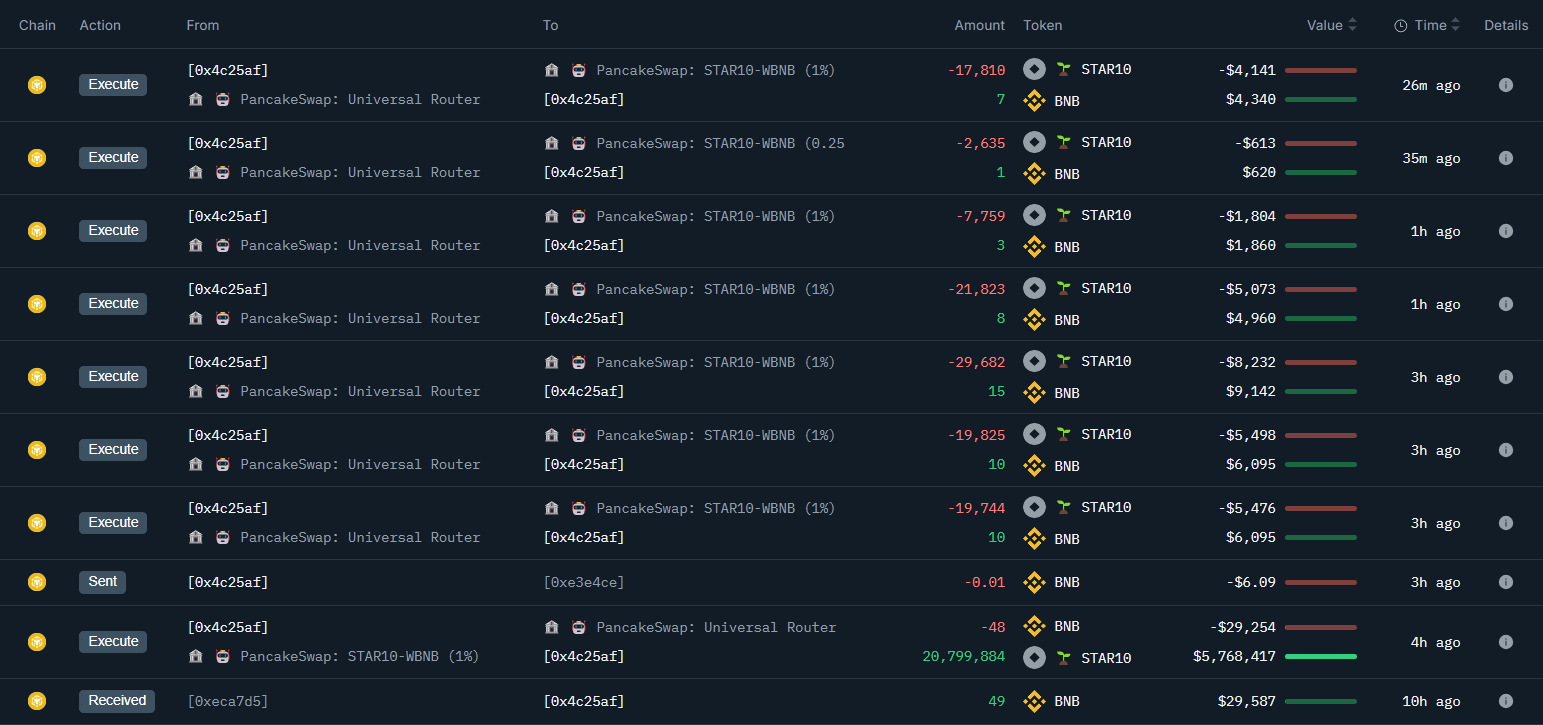Click the Action column header
Viewport: 1543px width, 725px height.
click(101, 25)
